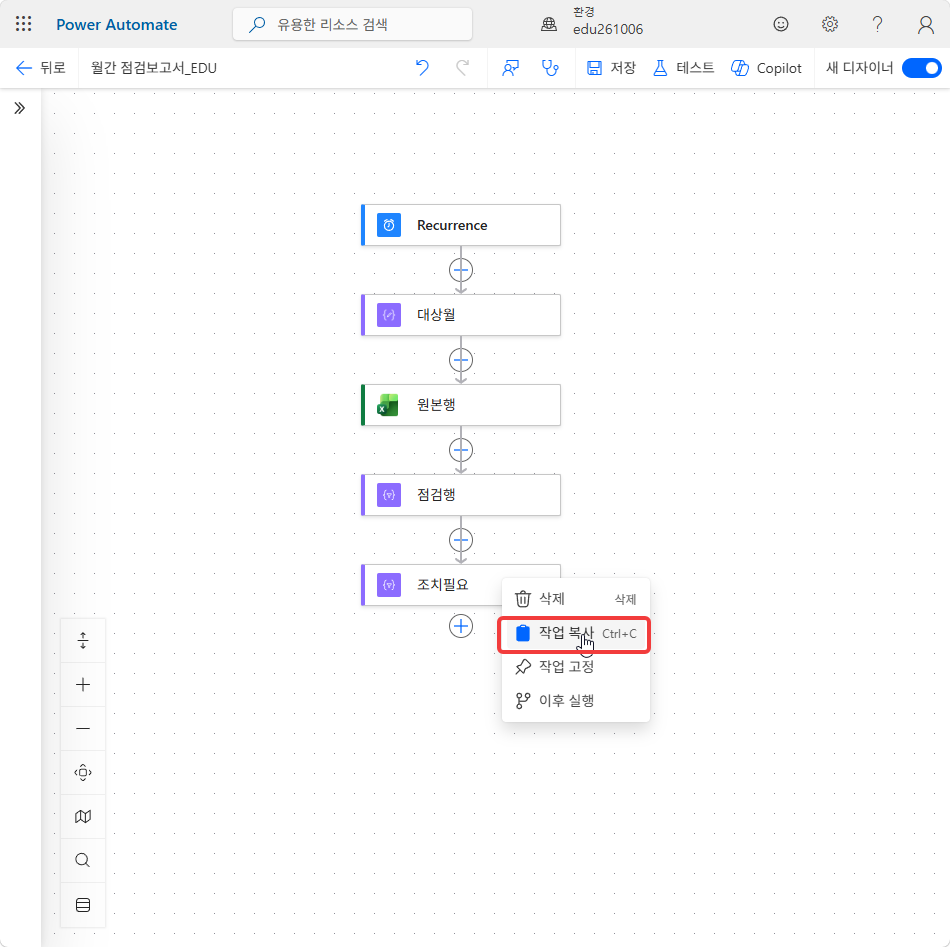Viewport: 950px width, 947px height.
Task: Click the redo arrow
Action: [462, 68]
